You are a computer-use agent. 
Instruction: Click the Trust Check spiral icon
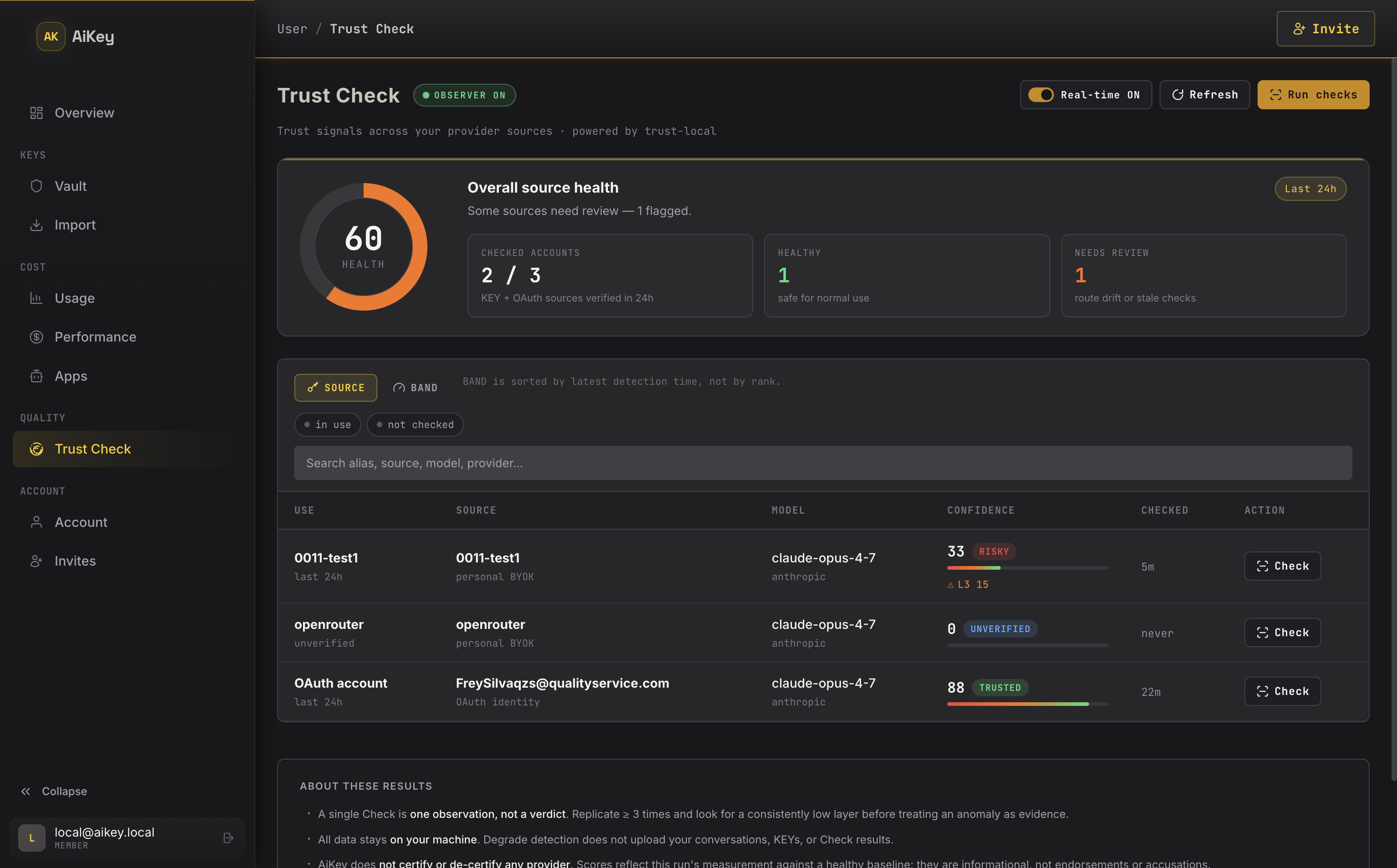[36, 449]
